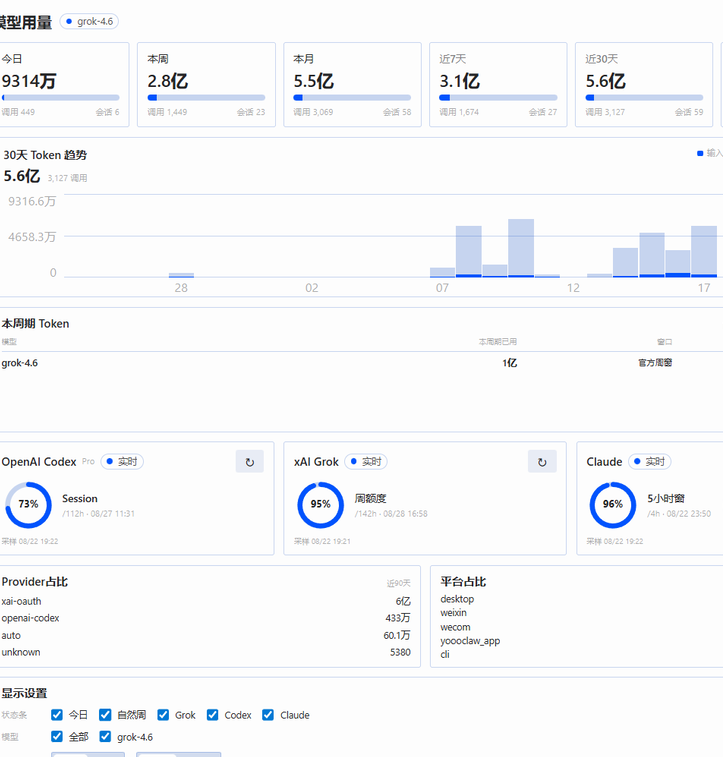723x757 pixels.
Task: Toggle the 全部 model checkbox
Action: [x=56, y=736]
